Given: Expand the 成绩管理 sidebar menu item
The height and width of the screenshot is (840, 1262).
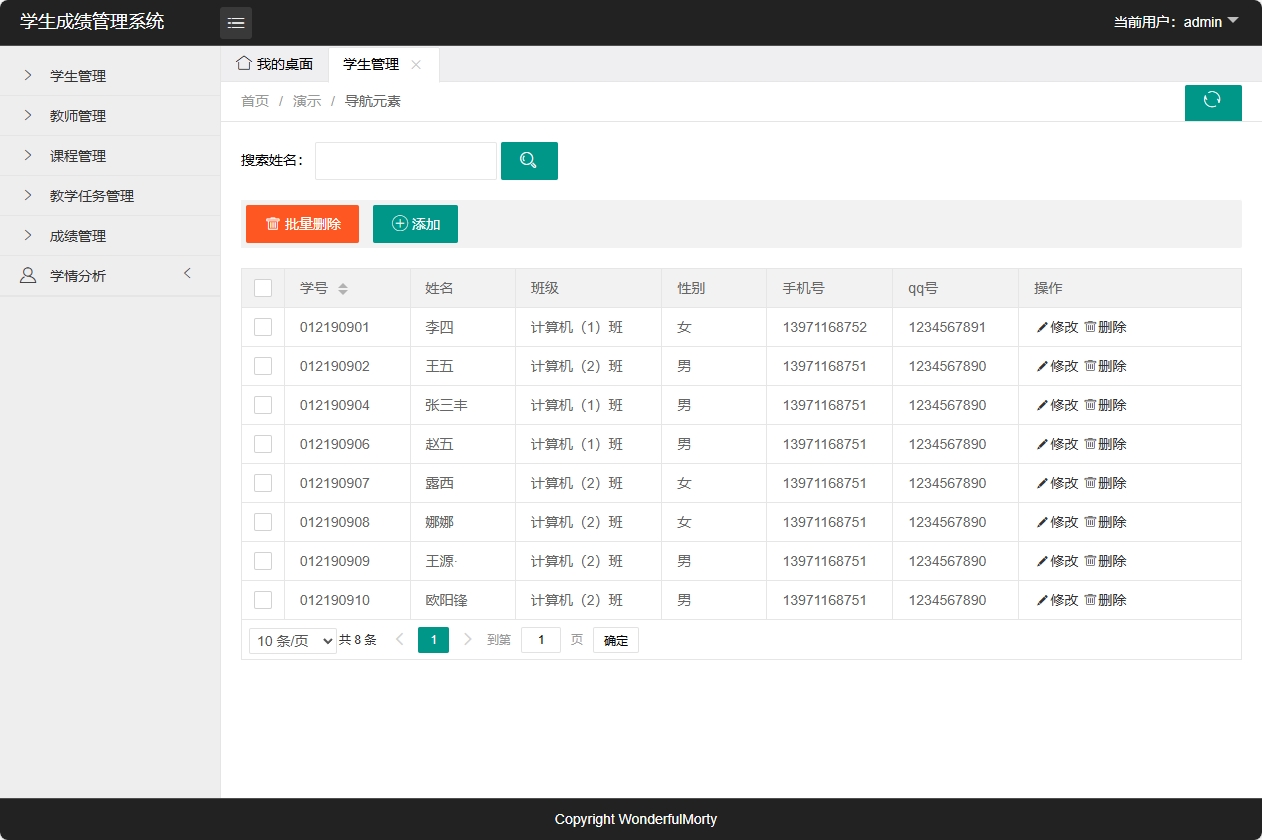Looking at the screenshot, I should (80, 235).
